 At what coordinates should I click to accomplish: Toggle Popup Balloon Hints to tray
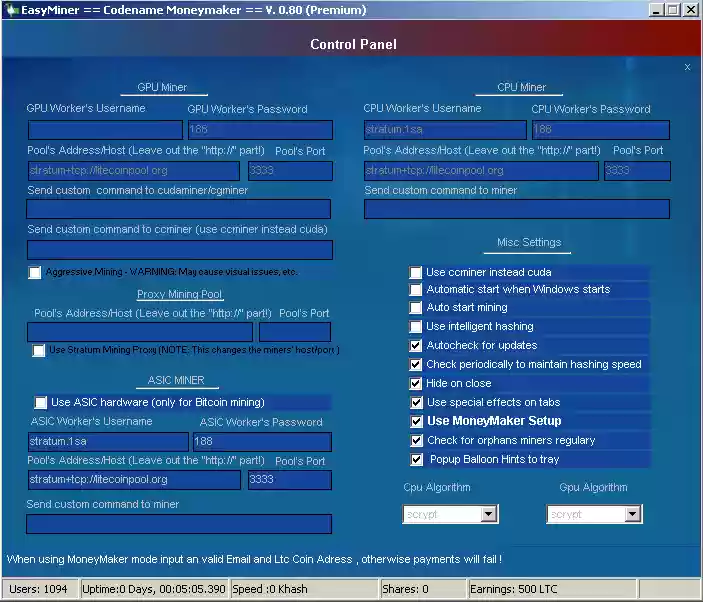[417, 459]
